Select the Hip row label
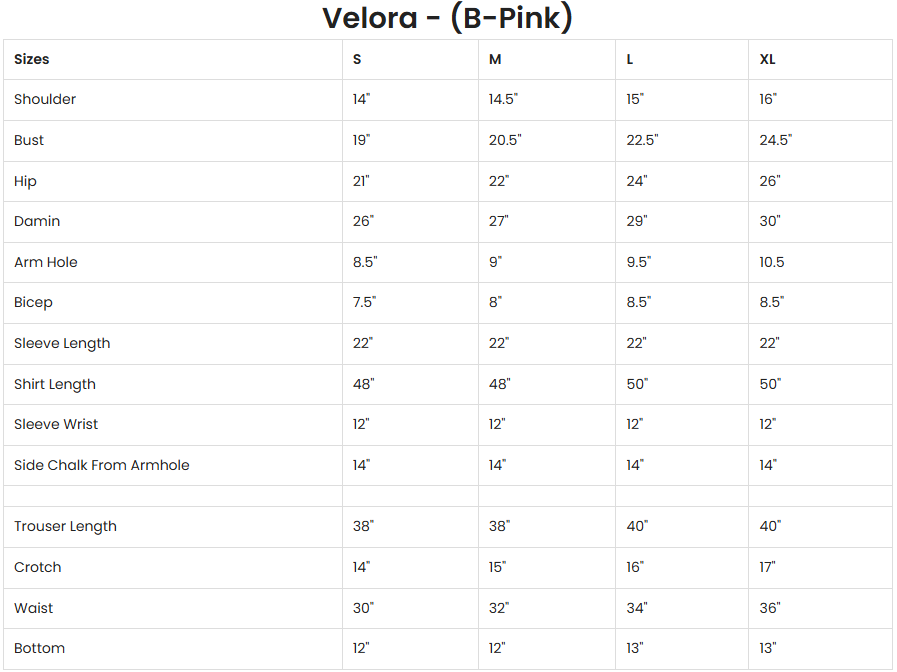The width and height of the screenshot is (897, 672). (x=25, y=181)
